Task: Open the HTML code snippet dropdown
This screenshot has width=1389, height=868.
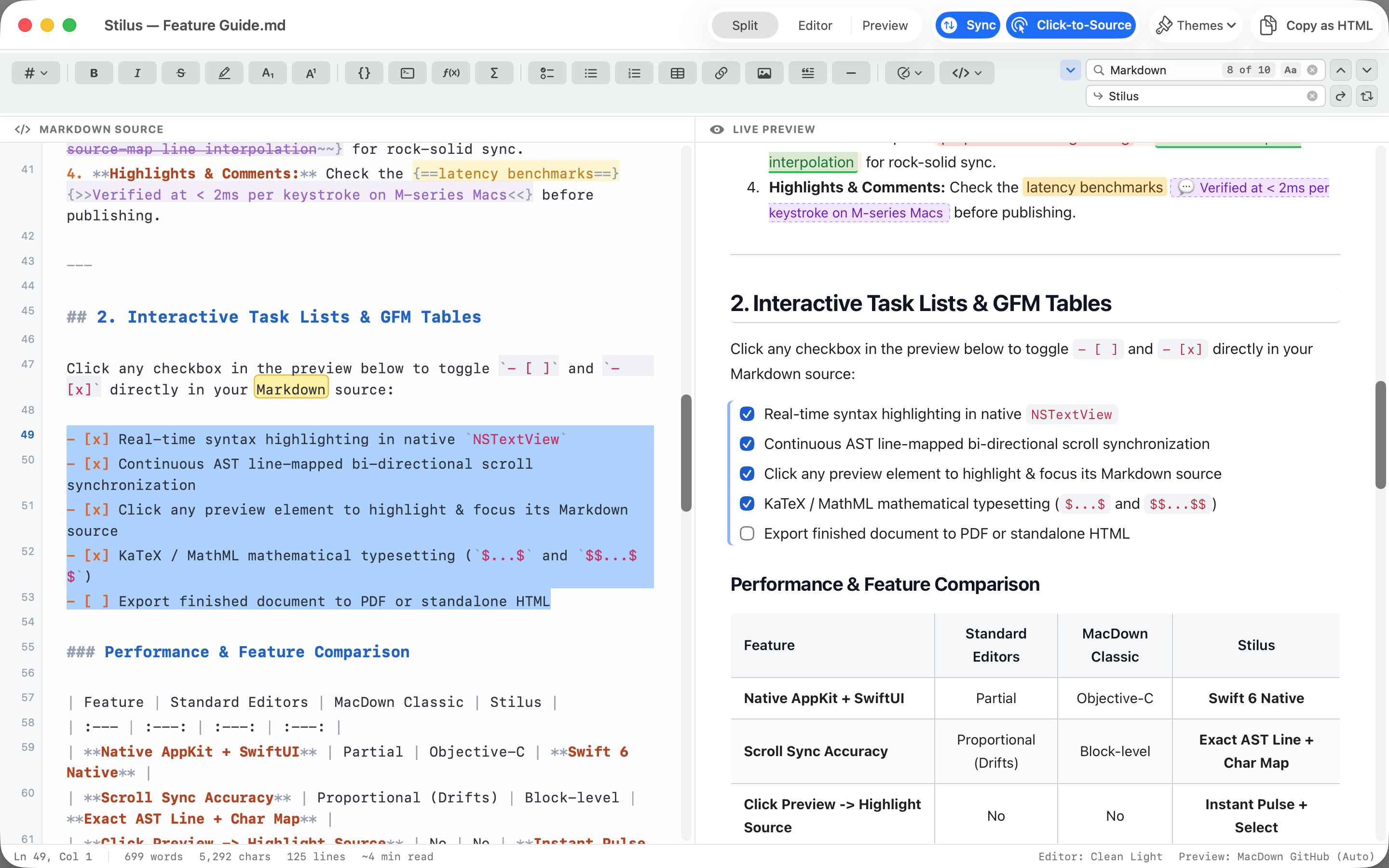Action: point(967,73)
